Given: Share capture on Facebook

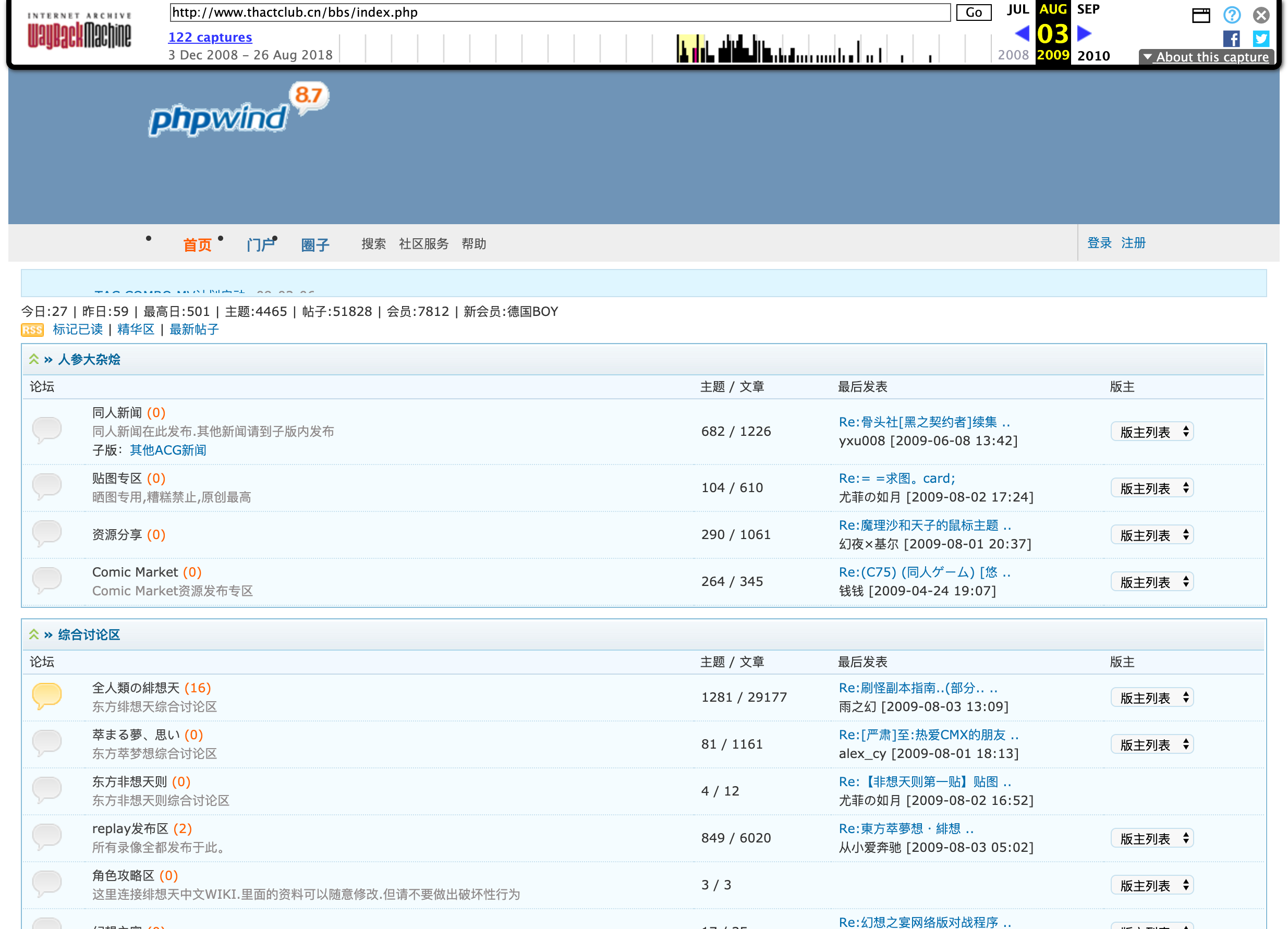Looking at the screenshot, I should pyautogui.click(x=1231, y=39).
